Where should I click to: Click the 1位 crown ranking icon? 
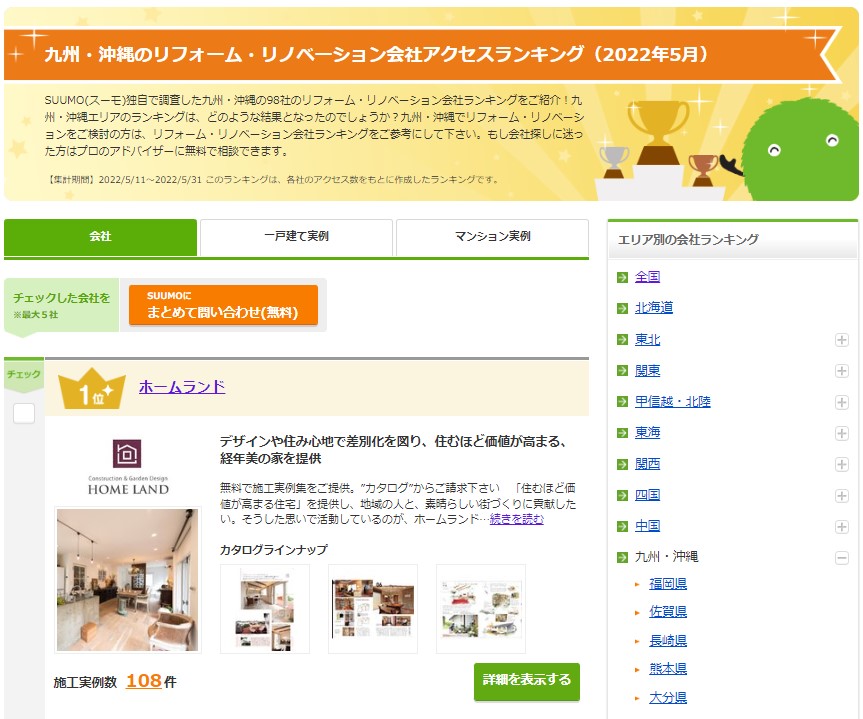[92, 389]
